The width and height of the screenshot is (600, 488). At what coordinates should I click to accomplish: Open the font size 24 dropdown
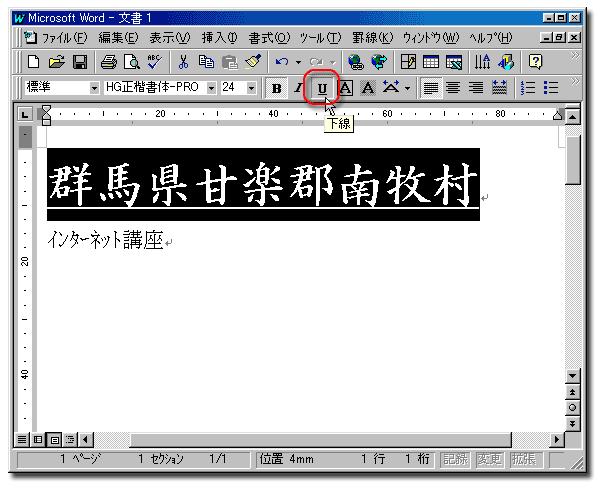251,88
